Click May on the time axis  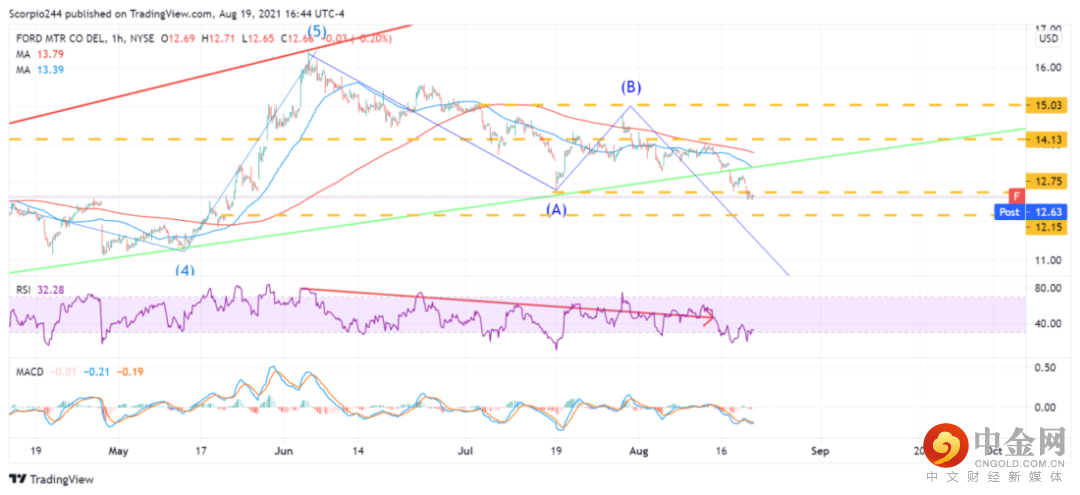(x=118, y=452)
